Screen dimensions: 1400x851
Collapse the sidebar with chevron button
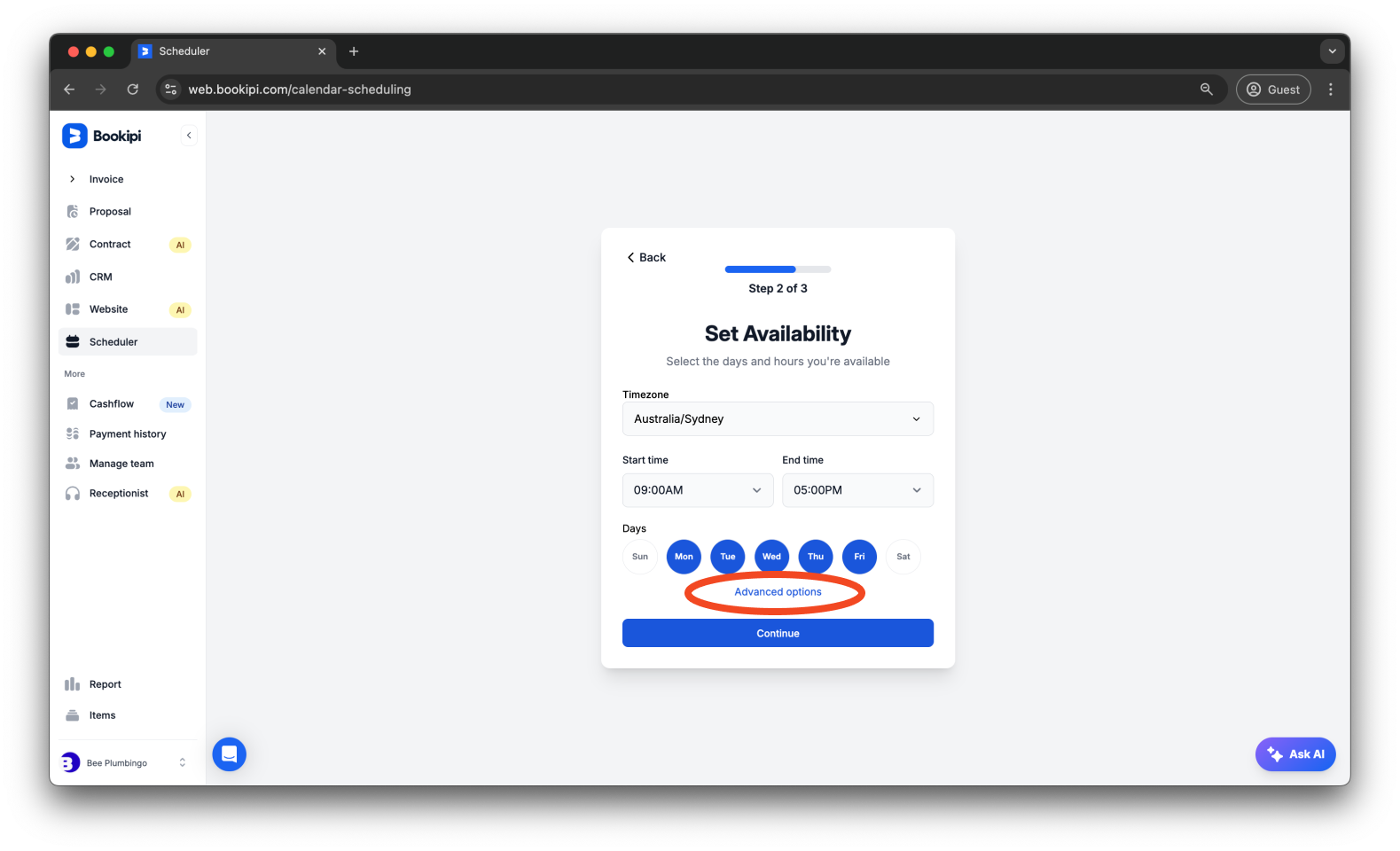click(189, 136)
